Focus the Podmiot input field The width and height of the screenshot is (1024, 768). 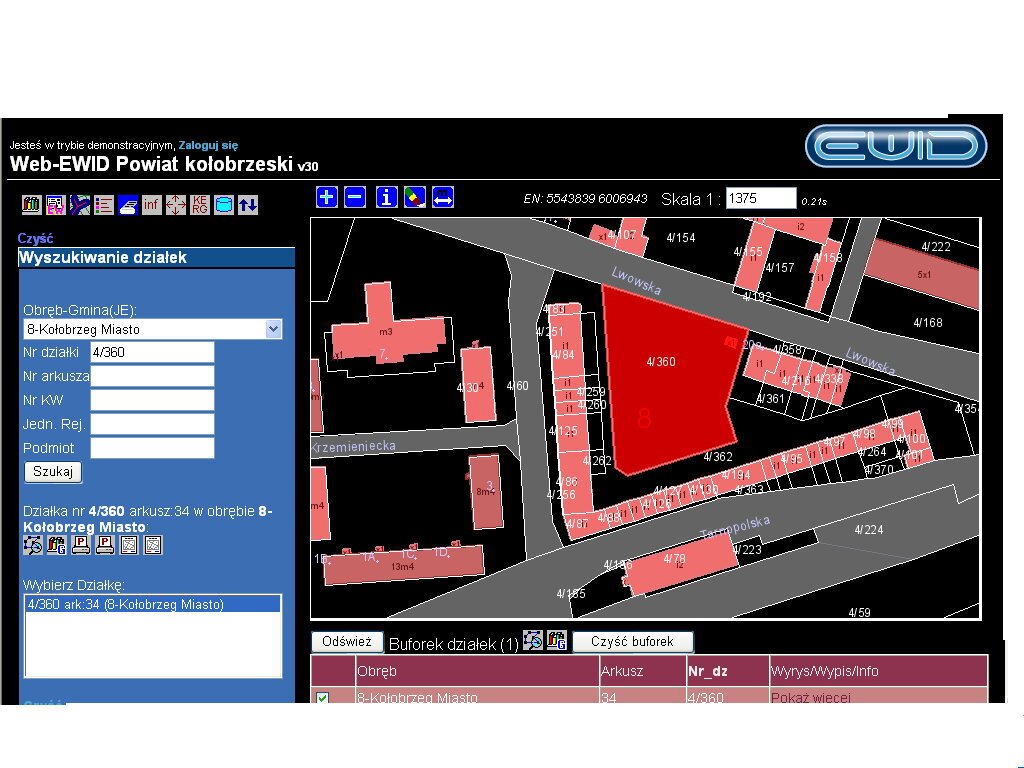click(152, 448)
